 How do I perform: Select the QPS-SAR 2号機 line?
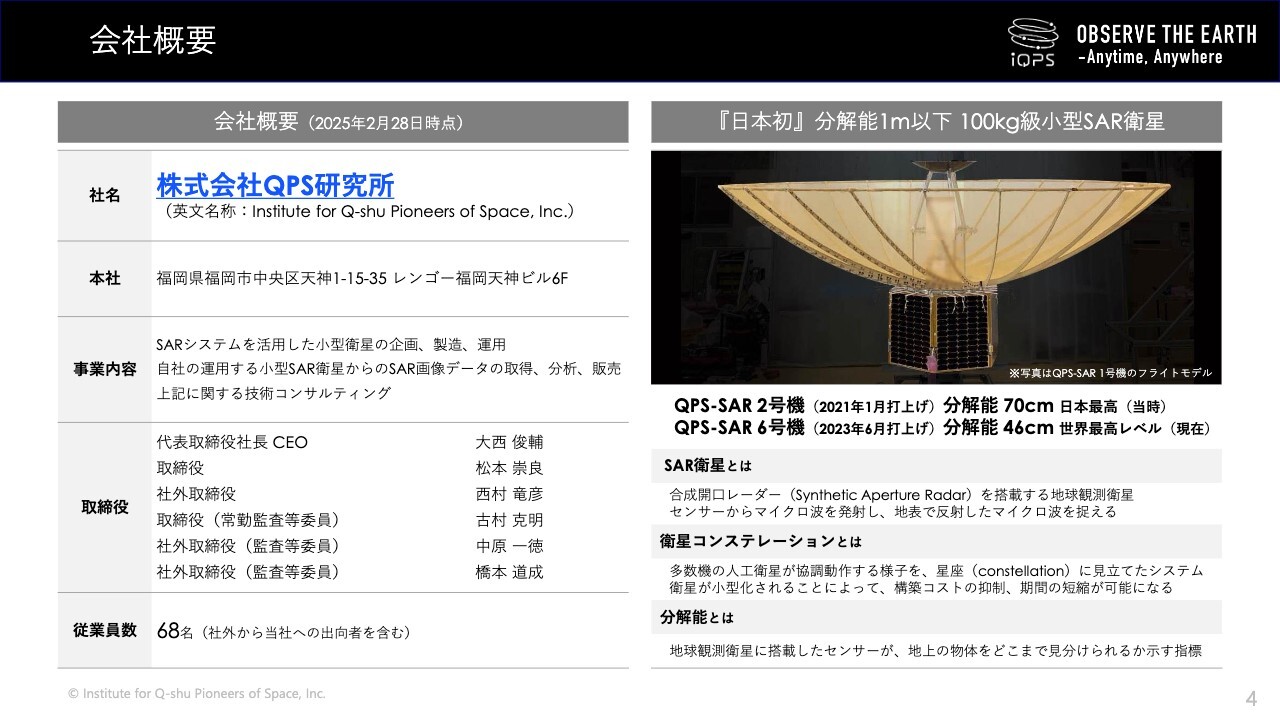point(920,405)
